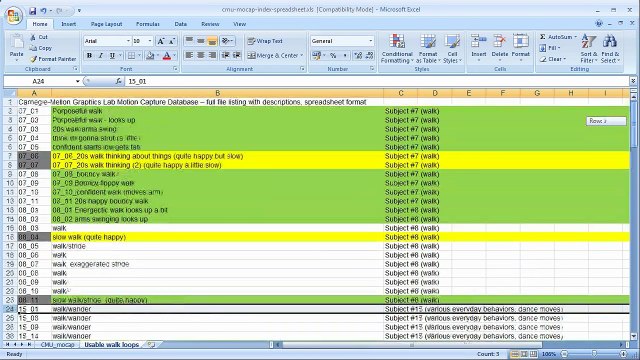
Task: Switch to the Insert ribbon tab
Action: [69, 24]
